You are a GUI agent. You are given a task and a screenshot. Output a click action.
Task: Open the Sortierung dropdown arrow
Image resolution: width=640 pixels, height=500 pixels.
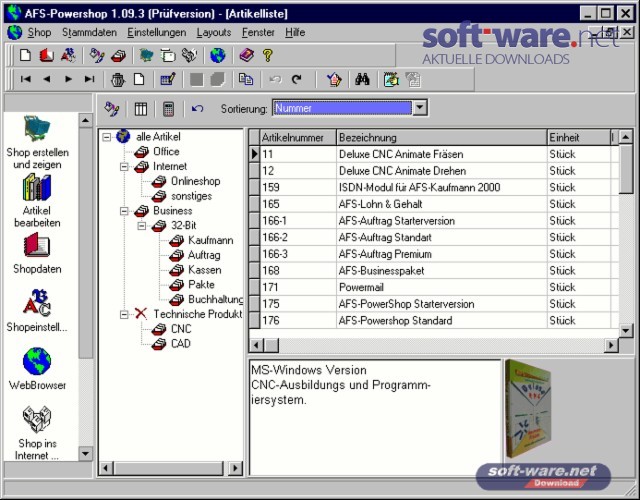(x=420, y=108)
